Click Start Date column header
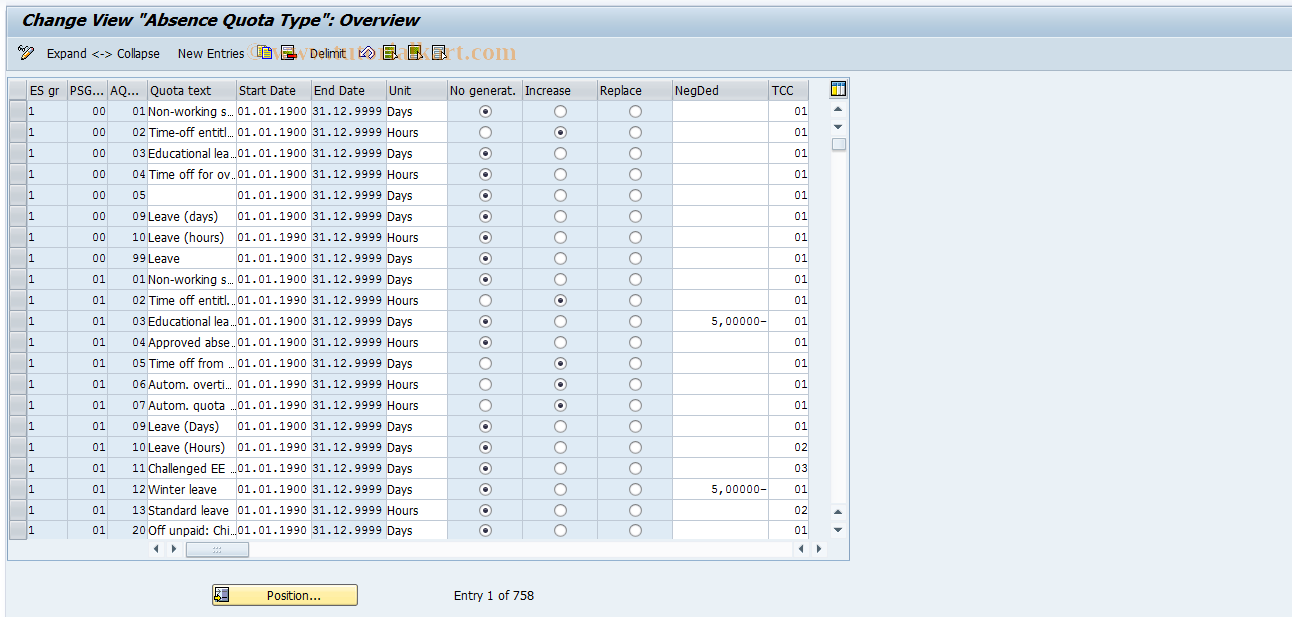Screen dimensions: 1292x617 (274, 90)
